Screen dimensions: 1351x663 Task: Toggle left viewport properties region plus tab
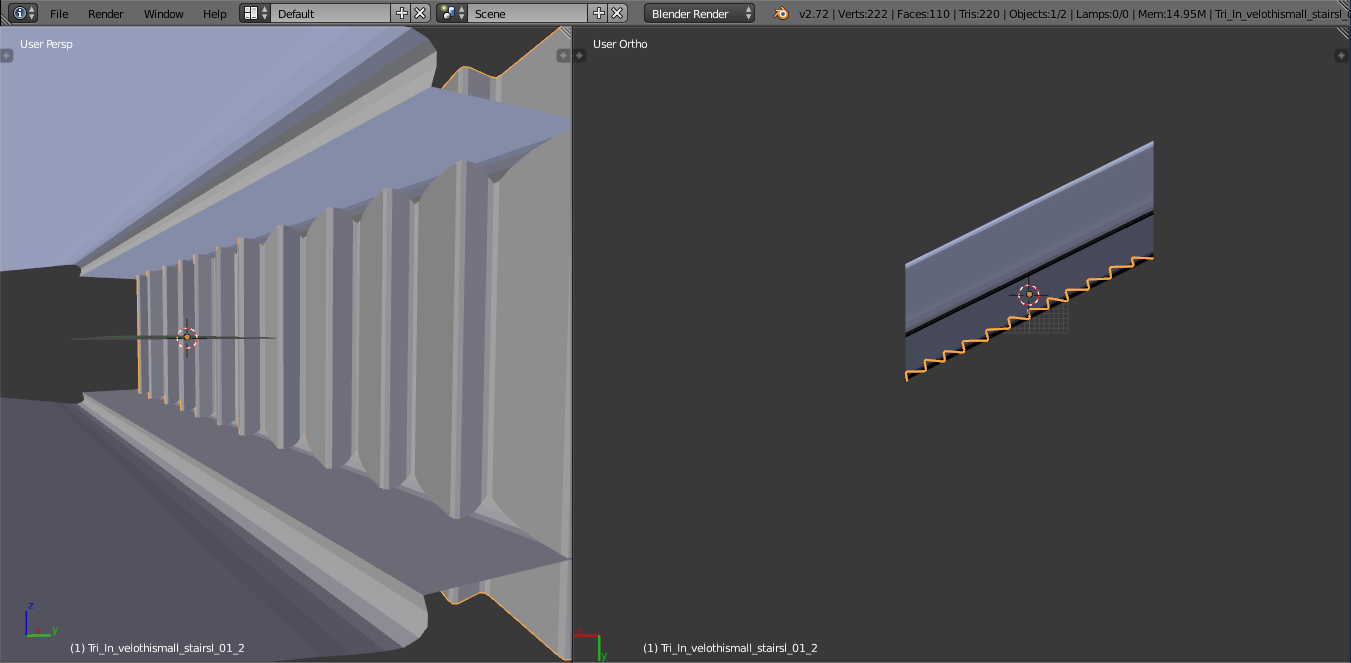pos(565,55)
